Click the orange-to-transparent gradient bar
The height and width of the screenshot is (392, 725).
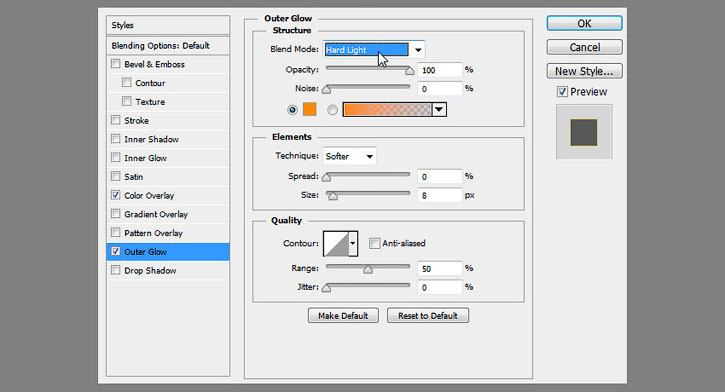[x=387, y=110]
